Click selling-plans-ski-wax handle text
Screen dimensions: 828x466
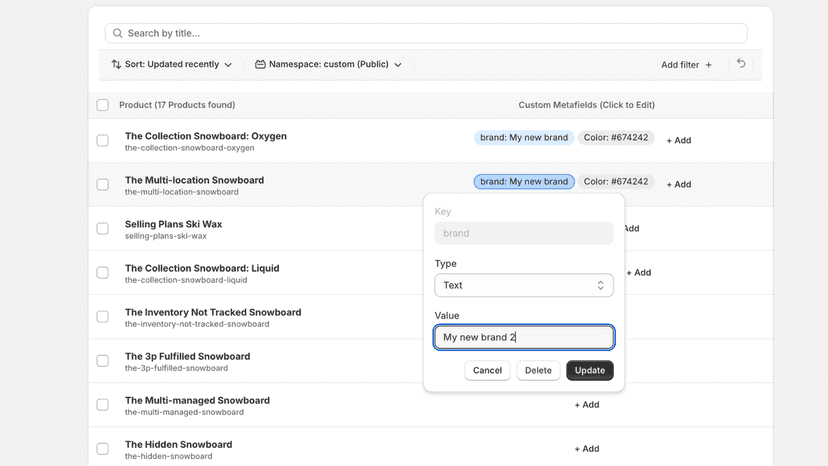[166, 236]
